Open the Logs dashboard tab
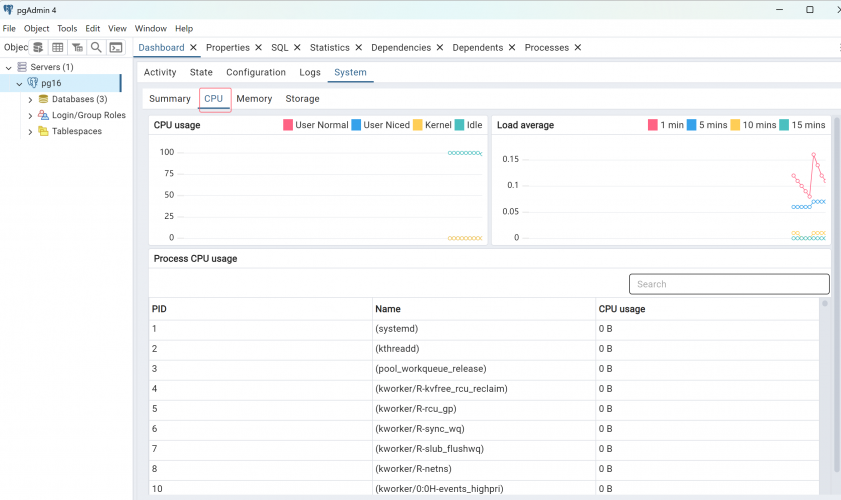This screenshot has height=500, width=841. (310, 72)
